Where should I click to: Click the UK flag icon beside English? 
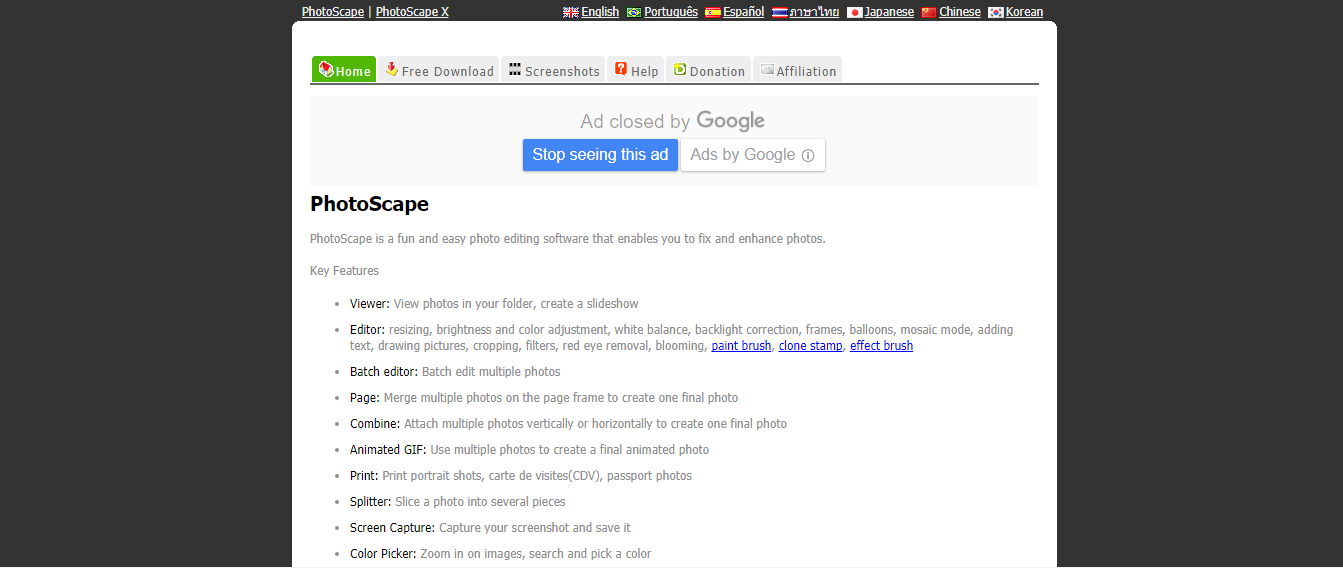[571, 13]
